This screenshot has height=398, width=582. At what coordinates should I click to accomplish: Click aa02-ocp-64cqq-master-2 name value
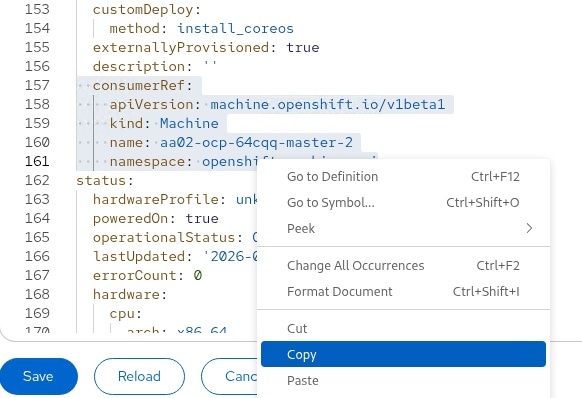[256, 142]
